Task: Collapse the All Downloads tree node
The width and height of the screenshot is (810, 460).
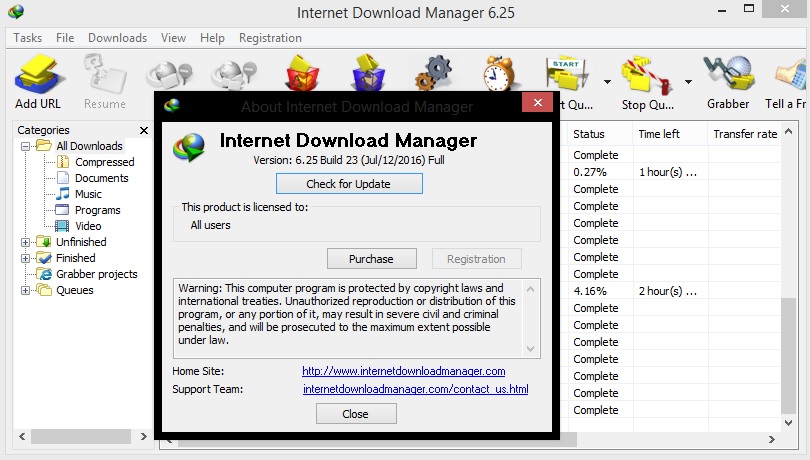Action: (x=25, y=146)
